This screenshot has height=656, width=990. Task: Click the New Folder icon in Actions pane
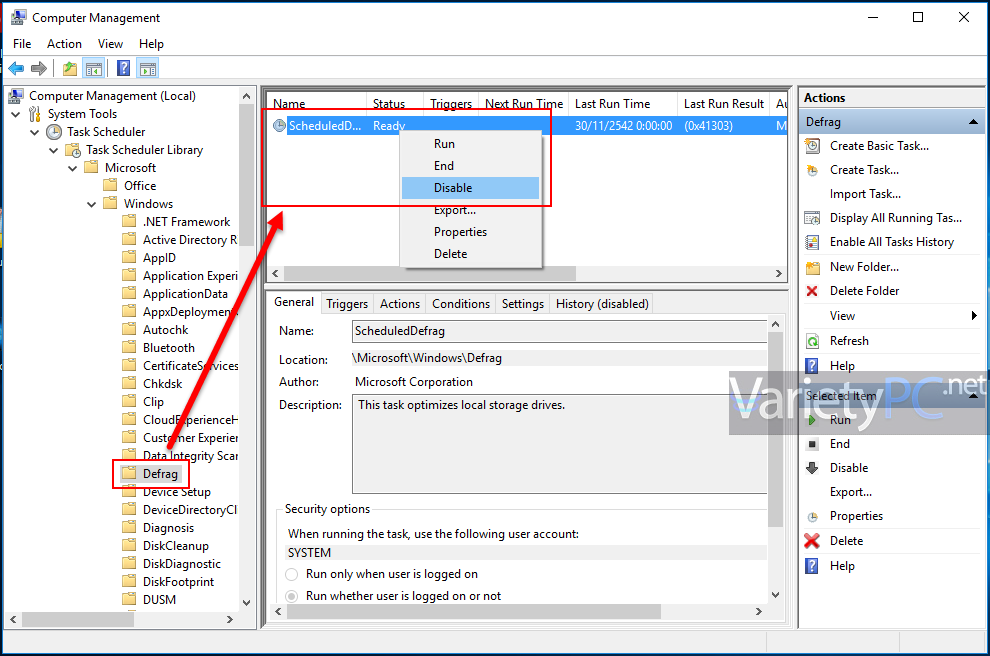[x=811, y=266]
